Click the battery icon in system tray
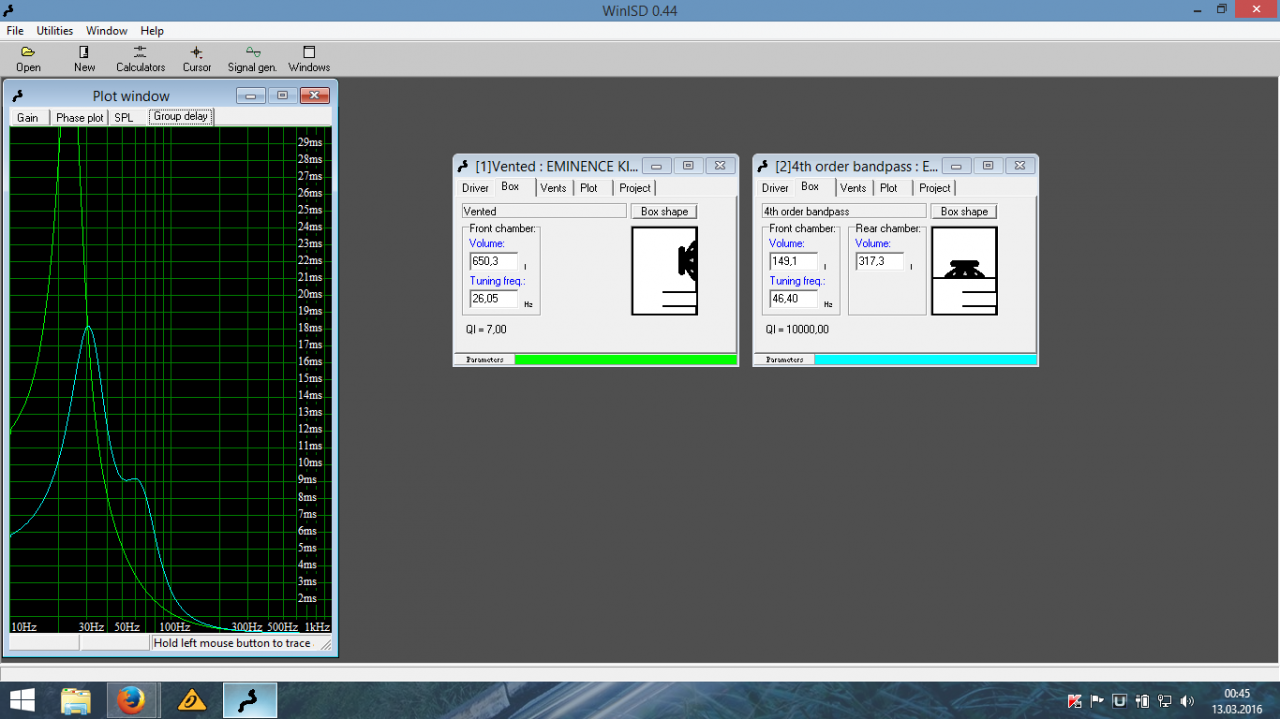 point(1142,701)
